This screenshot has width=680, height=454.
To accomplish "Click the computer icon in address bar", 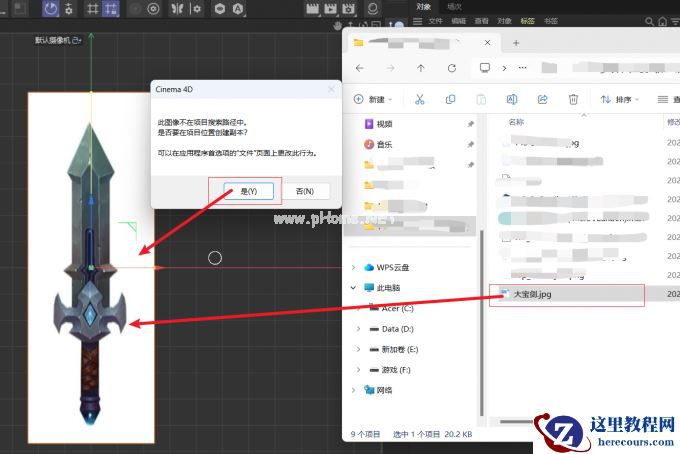I will 485,68.
